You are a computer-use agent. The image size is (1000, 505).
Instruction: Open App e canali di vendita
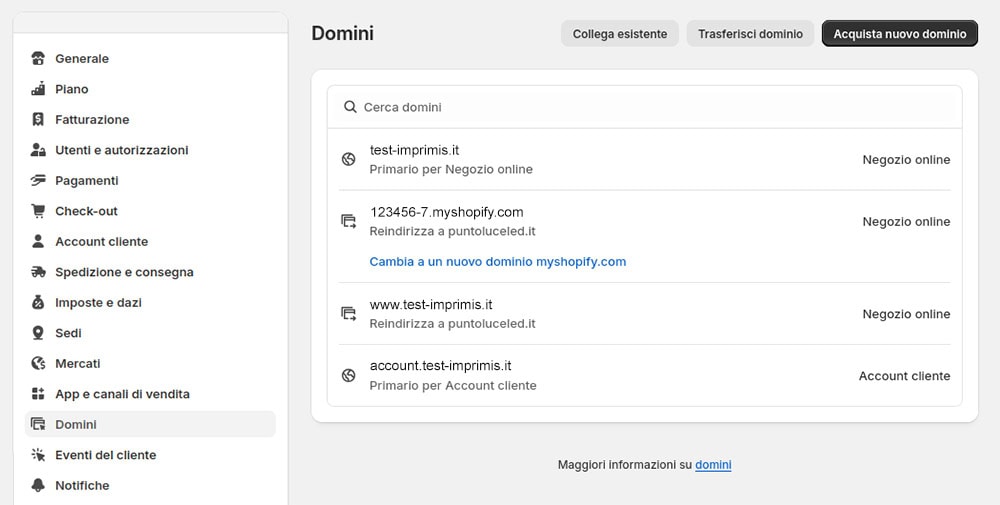(x=150, y=394)
